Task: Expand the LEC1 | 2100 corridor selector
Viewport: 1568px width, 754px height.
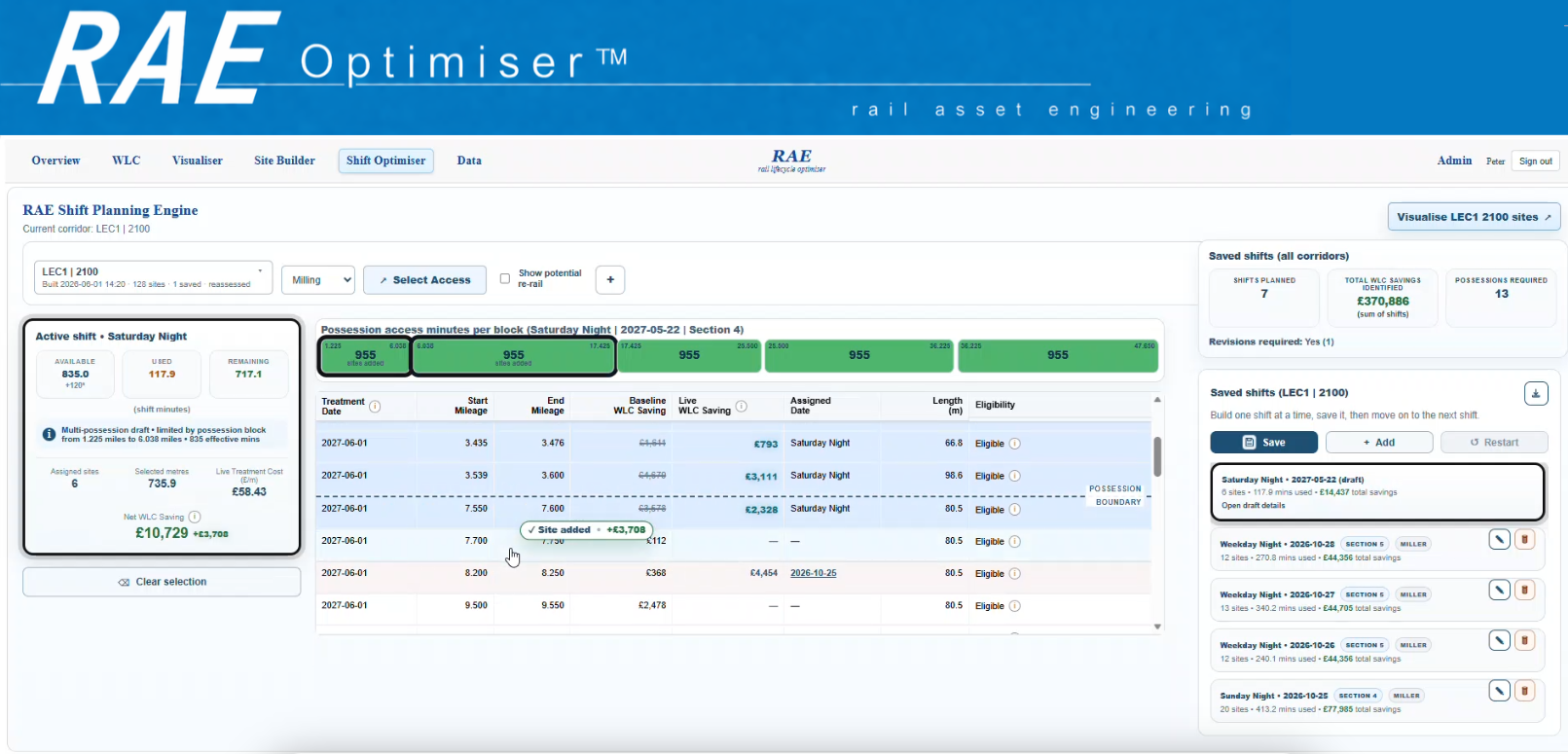Action: coord(153,277)
